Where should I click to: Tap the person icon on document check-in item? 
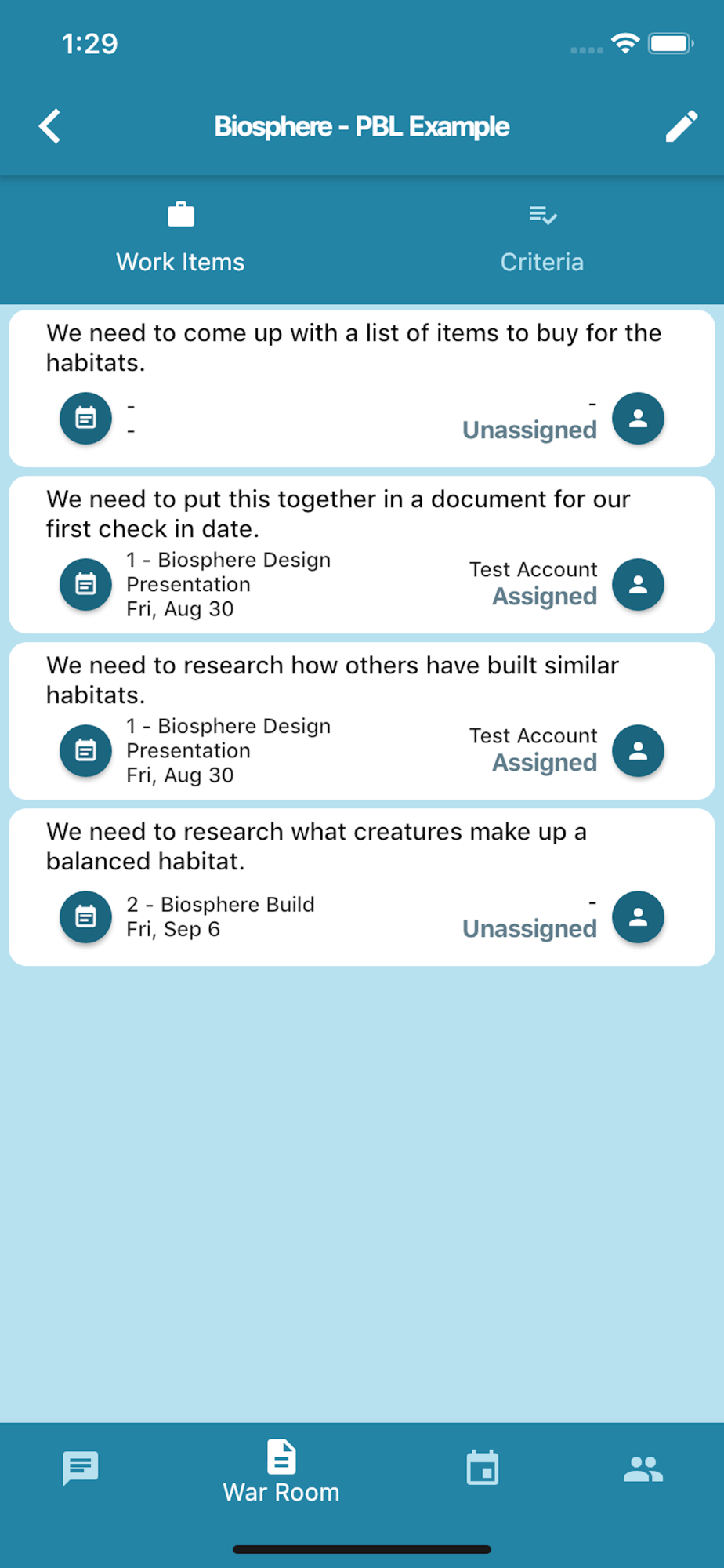pyautogui.click(x=639, y=585)
